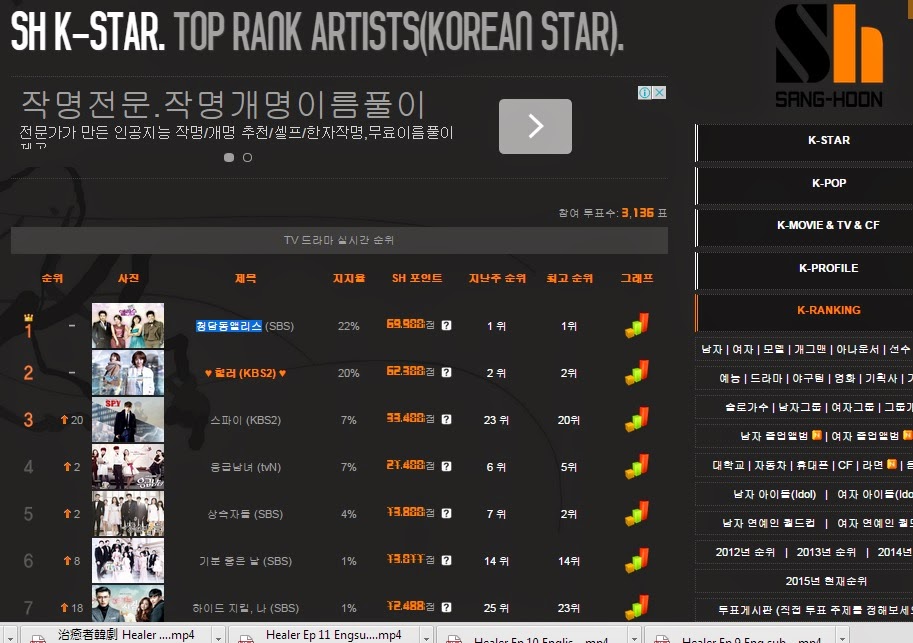Viewport: 913px width, 643px height.
Task: Close the advertisement with X icon
Action: click(x=659, y=93)
